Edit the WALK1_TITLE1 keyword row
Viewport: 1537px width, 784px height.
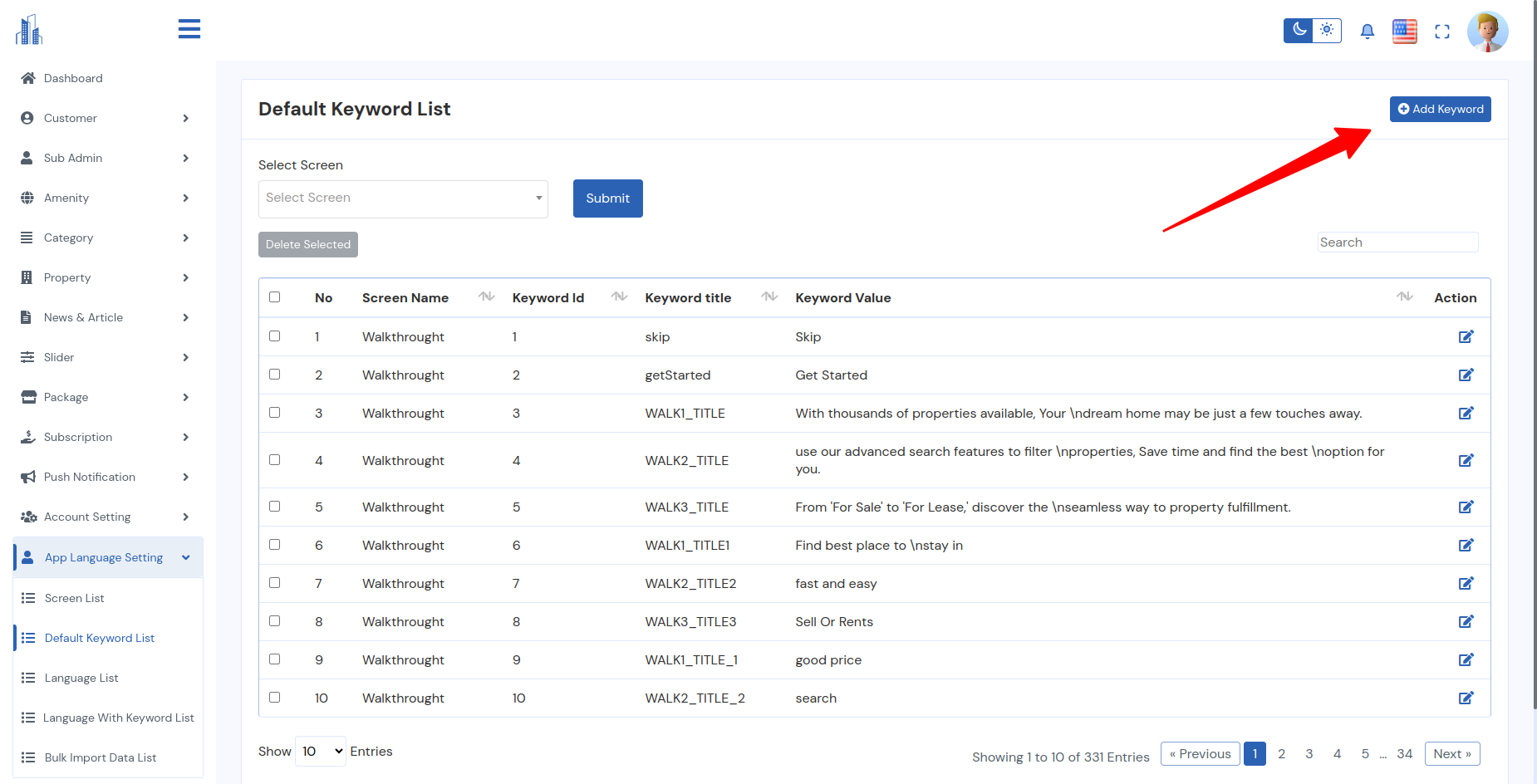click(1466, 545)
